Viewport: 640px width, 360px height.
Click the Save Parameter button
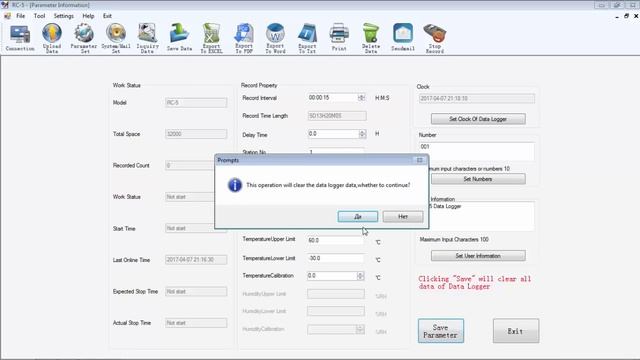pyautogui.click(x=441, y=331)
